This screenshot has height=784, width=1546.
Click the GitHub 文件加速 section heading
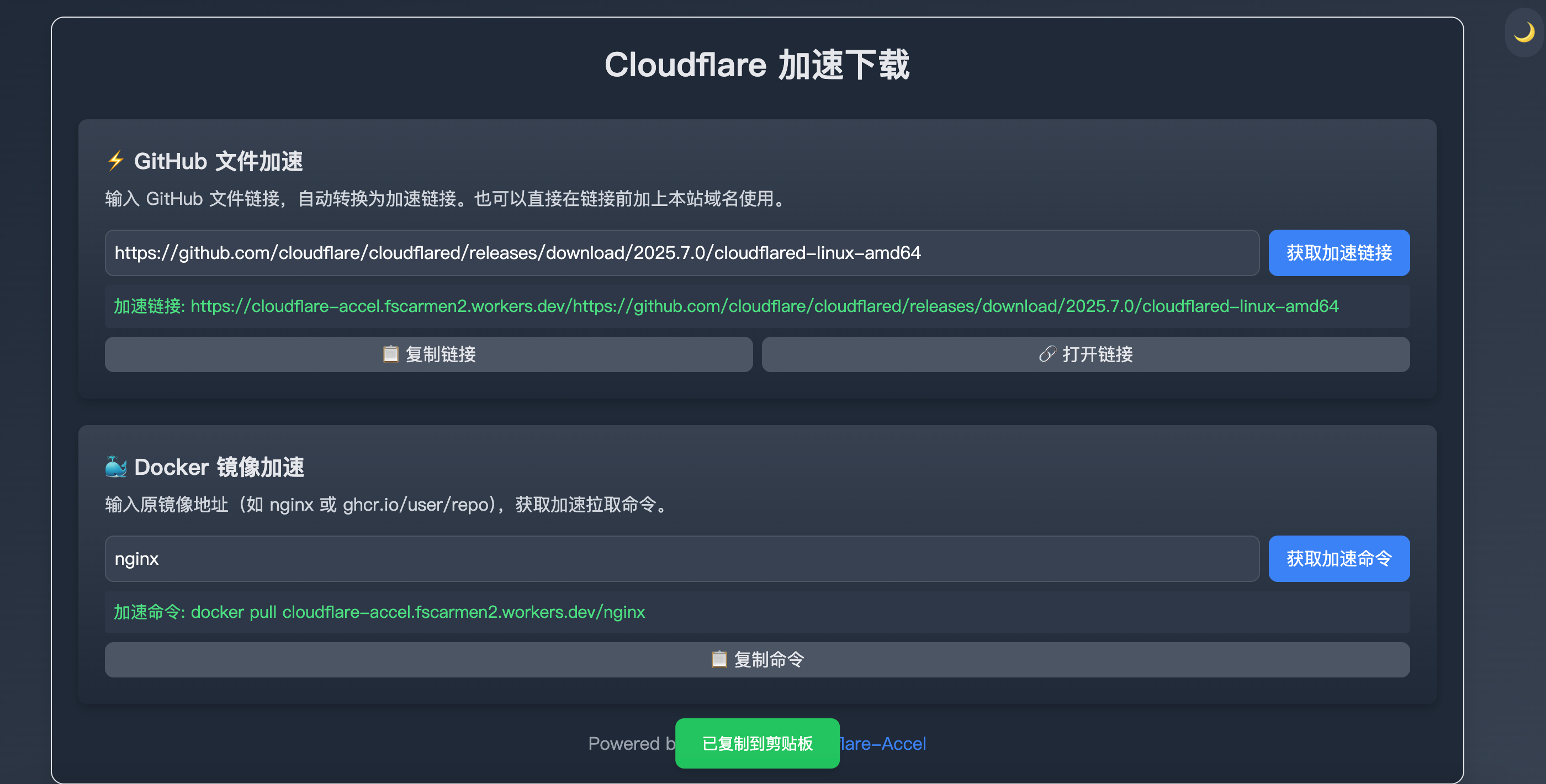[x=219, y=161]
